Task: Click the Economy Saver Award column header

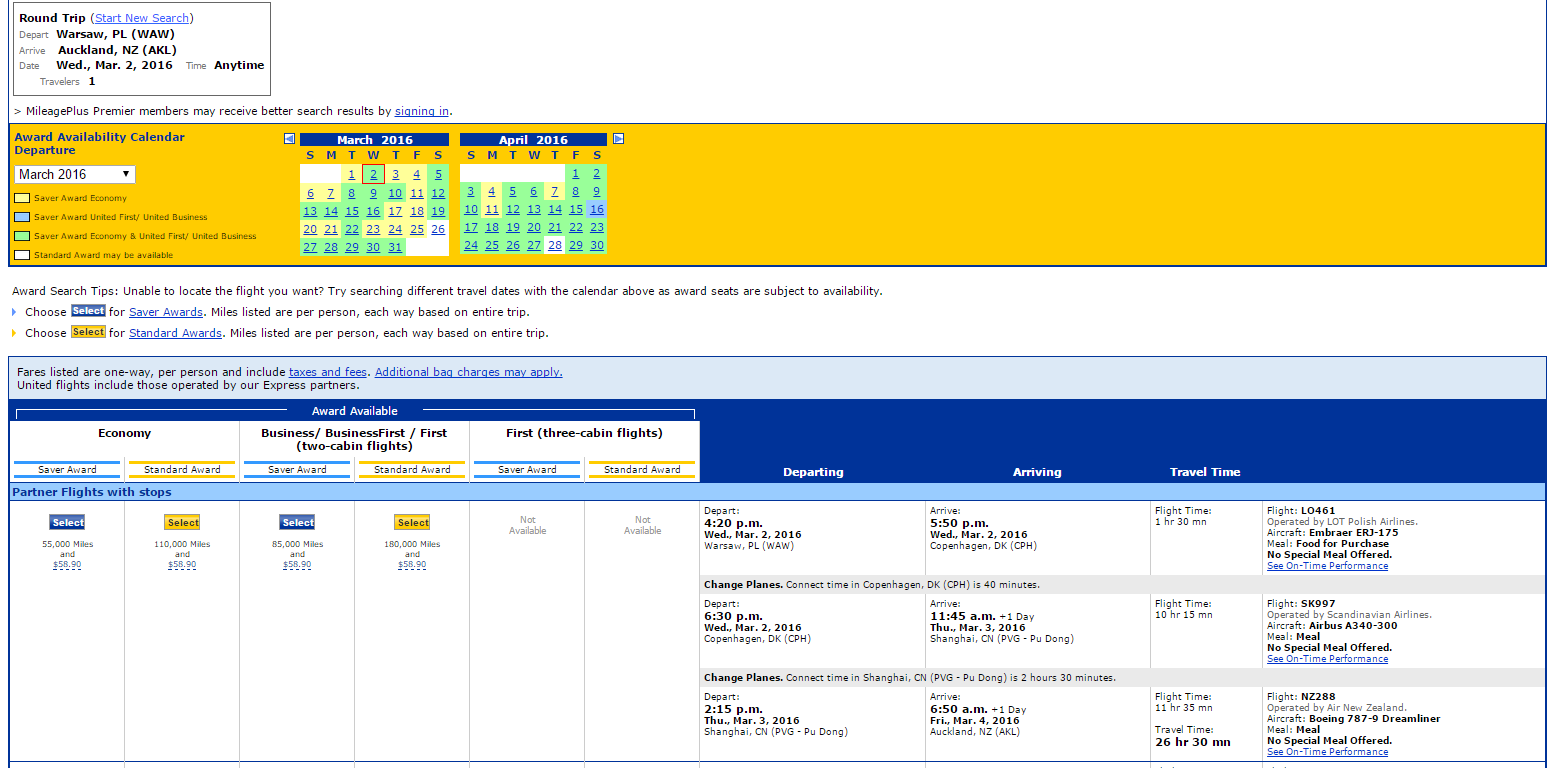Action: click(67, 469)
